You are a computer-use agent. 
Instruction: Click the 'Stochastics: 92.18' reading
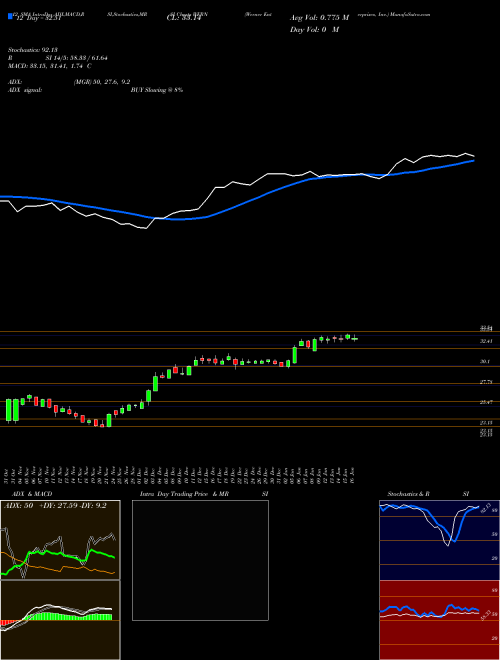[32, 50]
